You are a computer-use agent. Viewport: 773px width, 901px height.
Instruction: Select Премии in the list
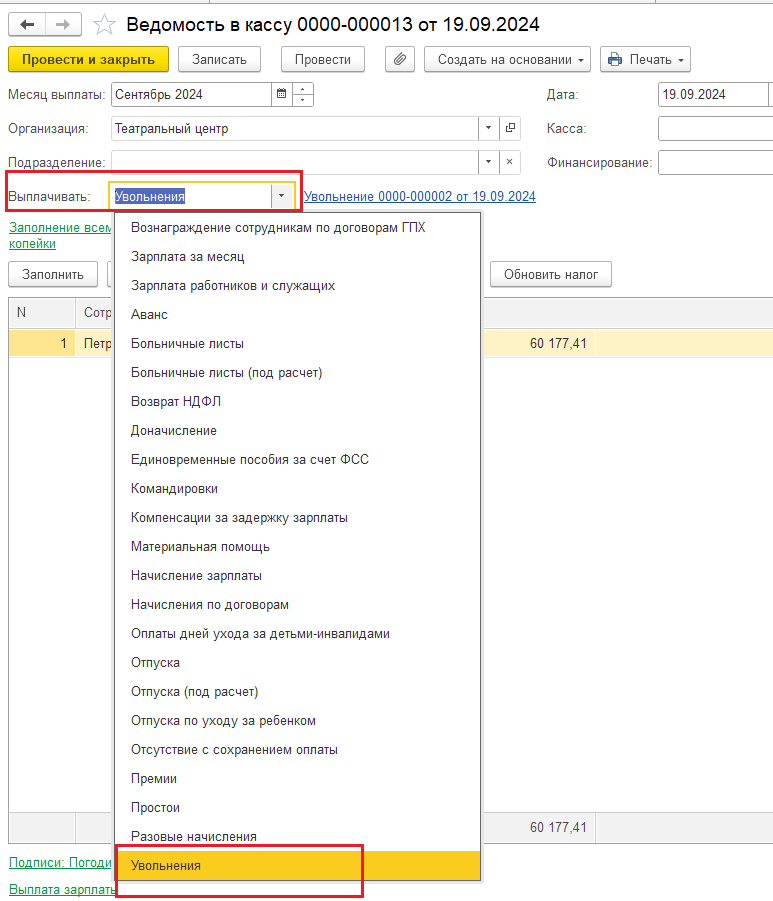point(298,779)
